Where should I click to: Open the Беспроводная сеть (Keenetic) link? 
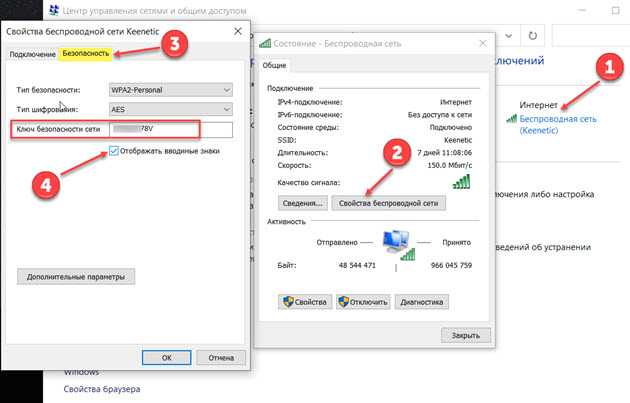coord(558,125)
